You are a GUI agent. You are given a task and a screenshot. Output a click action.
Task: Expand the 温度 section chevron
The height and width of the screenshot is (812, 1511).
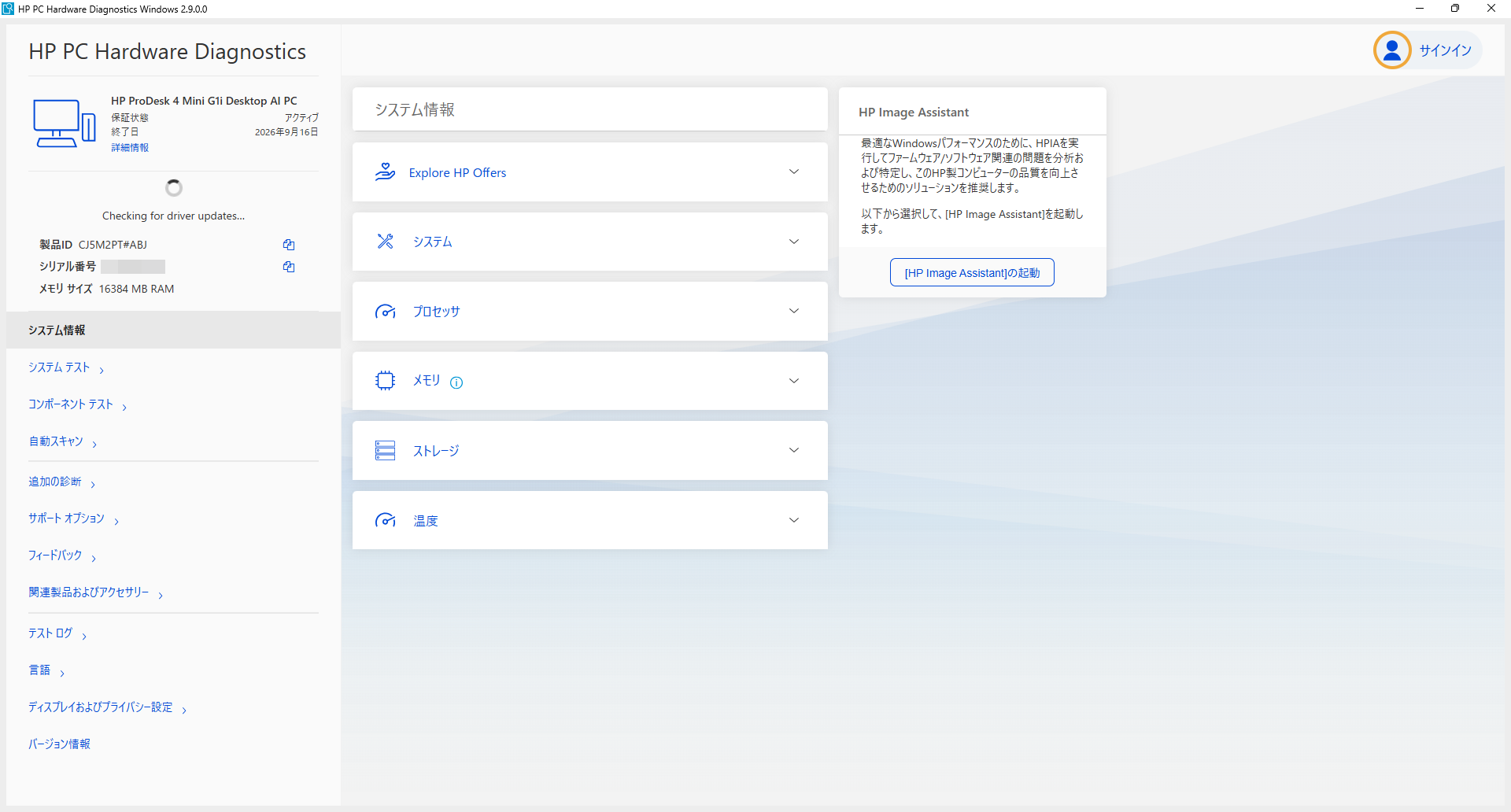793,520
